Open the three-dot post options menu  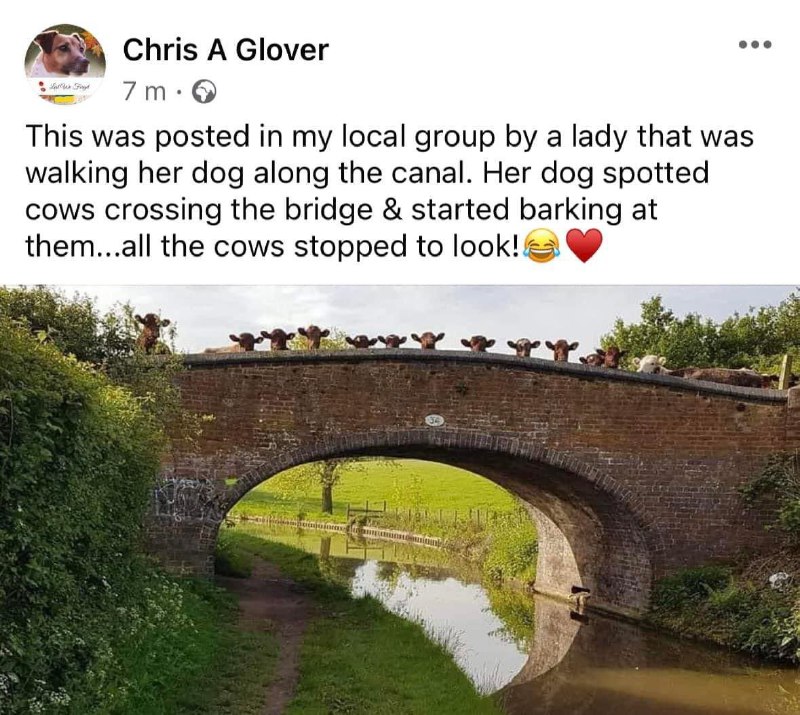click(x=756, y=44)
